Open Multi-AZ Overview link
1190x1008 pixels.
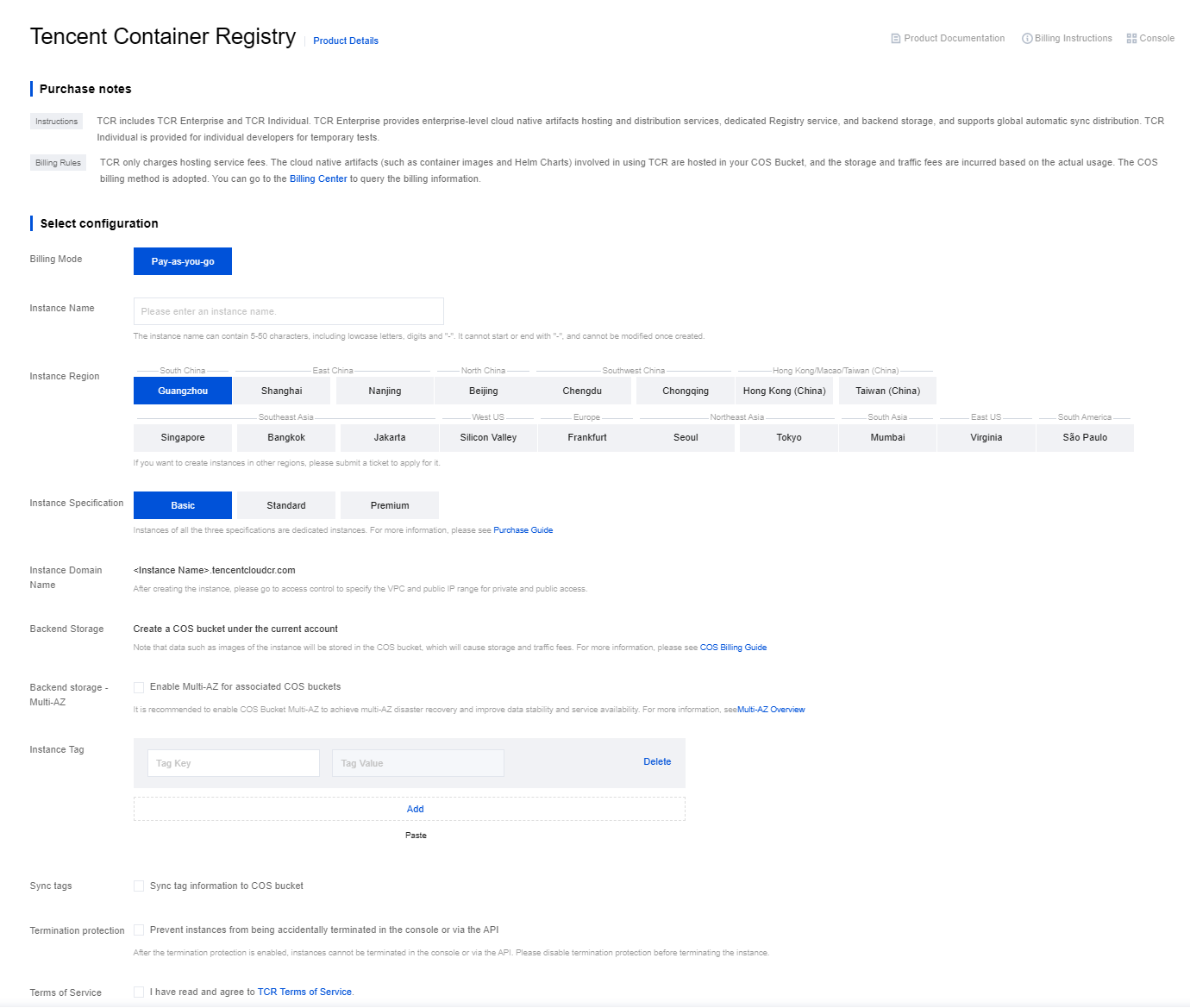point(771,710)
